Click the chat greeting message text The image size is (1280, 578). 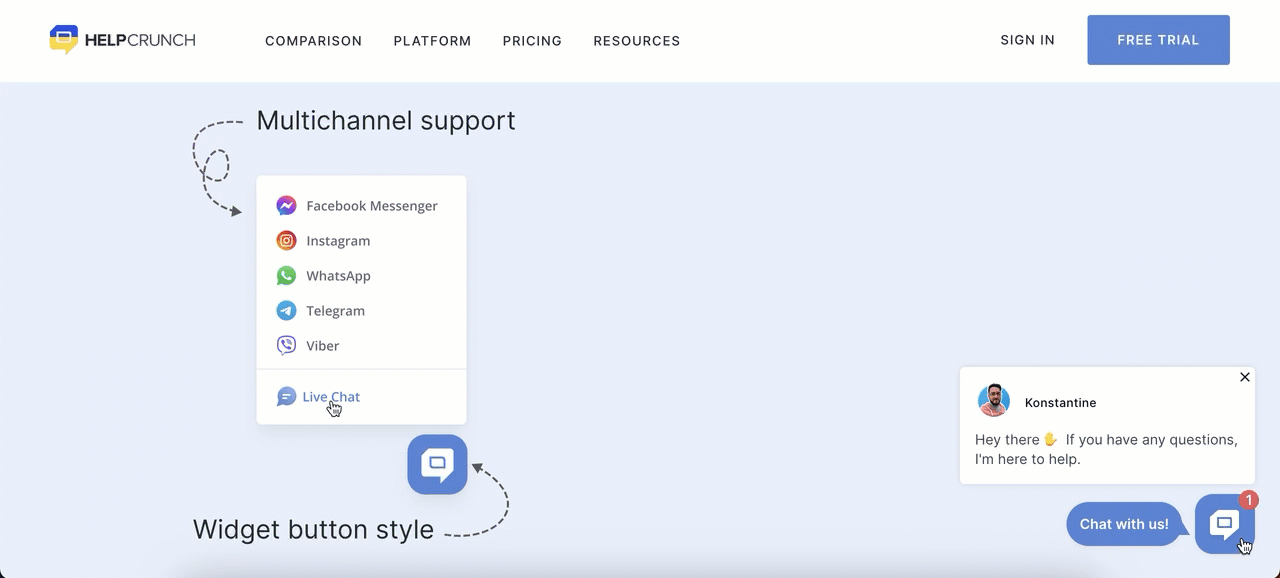[x=1106, y=449]
